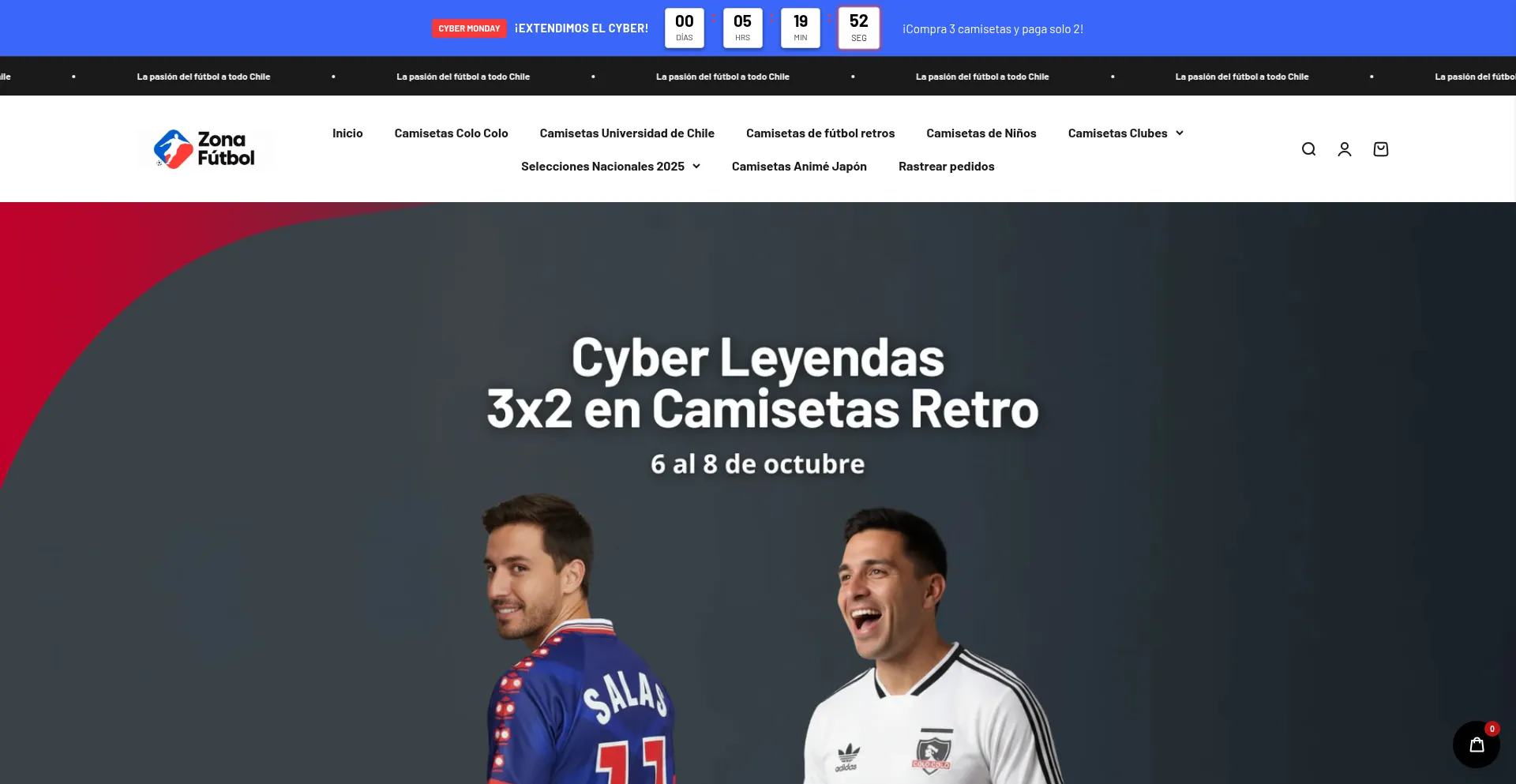
Task: Click the countdown hours box
Action: 742,28
